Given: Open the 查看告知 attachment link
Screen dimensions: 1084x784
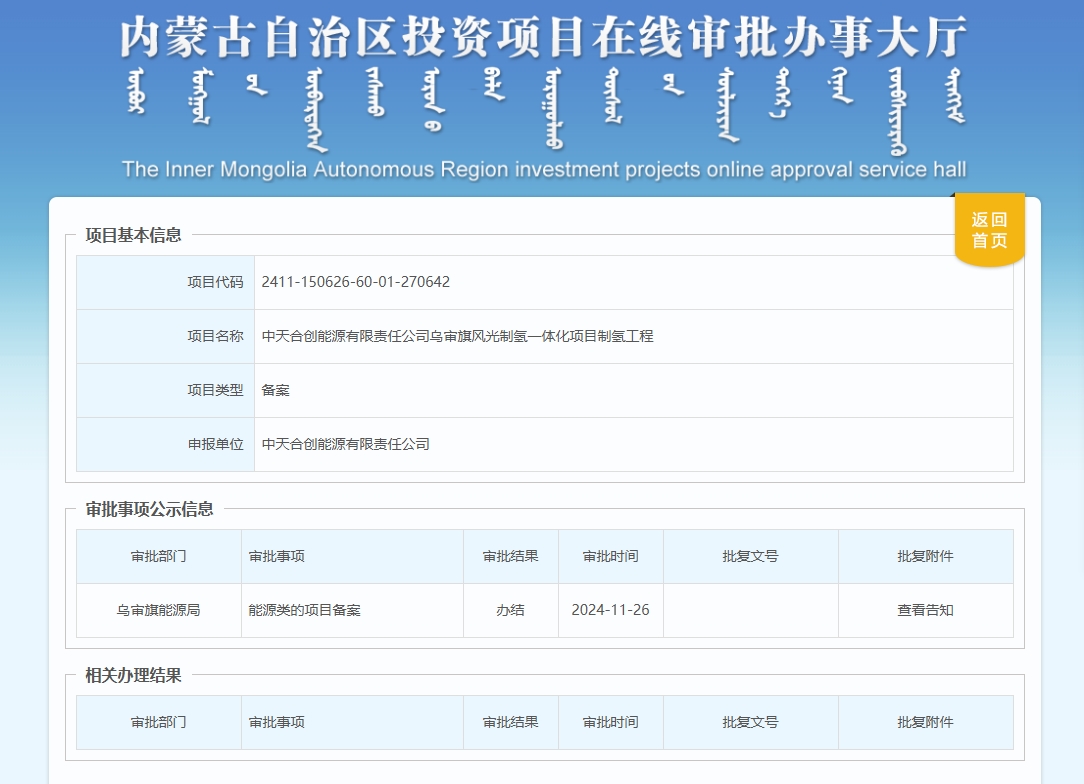Looking at the screenshot, I should (x=925, y=610).
